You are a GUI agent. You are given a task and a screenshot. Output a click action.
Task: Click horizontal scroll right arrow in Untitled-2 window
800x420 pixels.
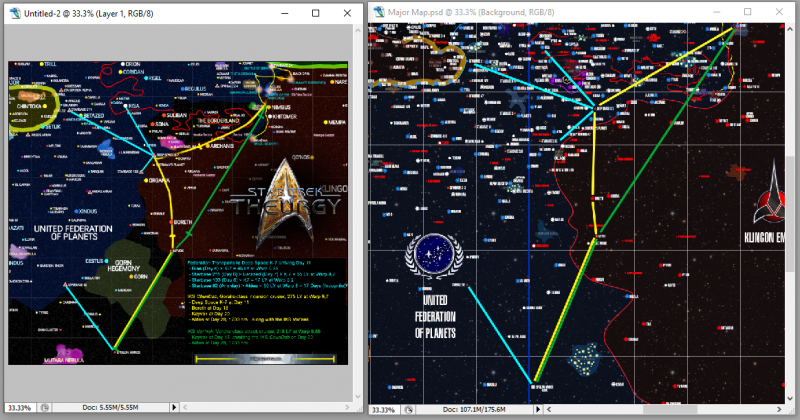click(x=347, y=407)
